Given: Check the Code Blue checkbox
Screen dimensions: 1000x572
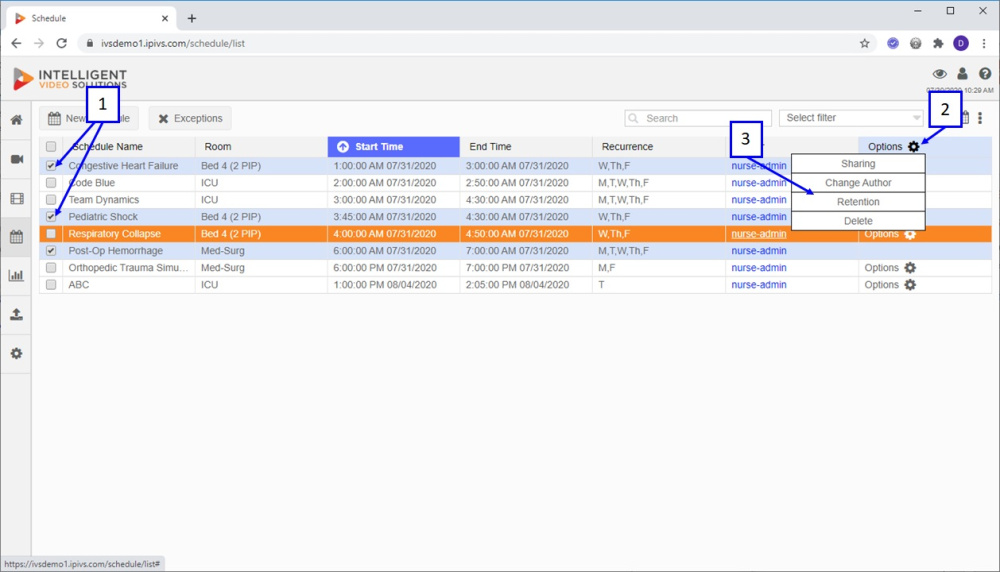Looking at the screenshot, I should coord(51,182).
